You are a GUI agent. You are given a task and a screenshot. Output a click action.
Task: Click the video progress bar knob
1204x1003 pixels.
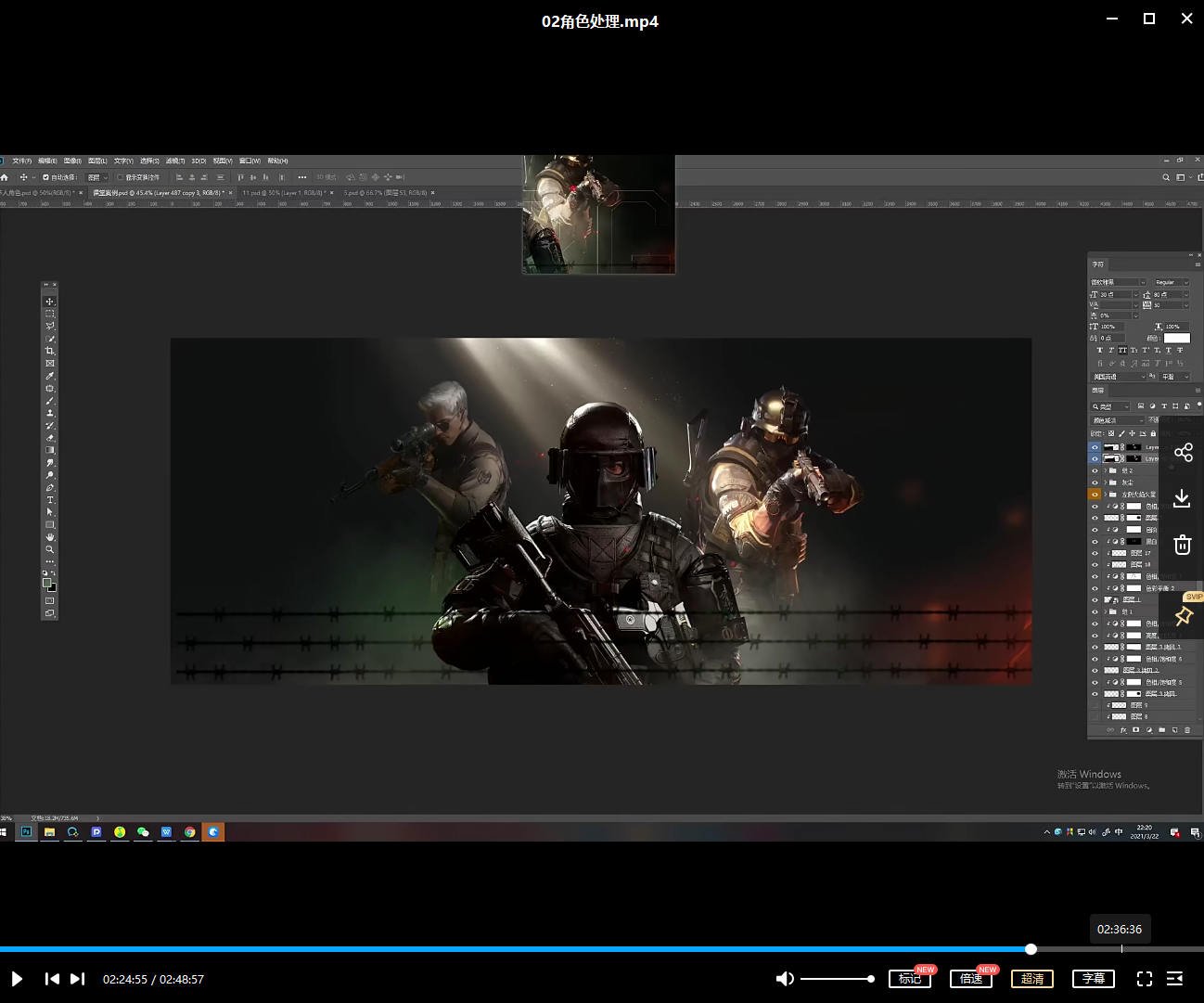point(1031,949)
